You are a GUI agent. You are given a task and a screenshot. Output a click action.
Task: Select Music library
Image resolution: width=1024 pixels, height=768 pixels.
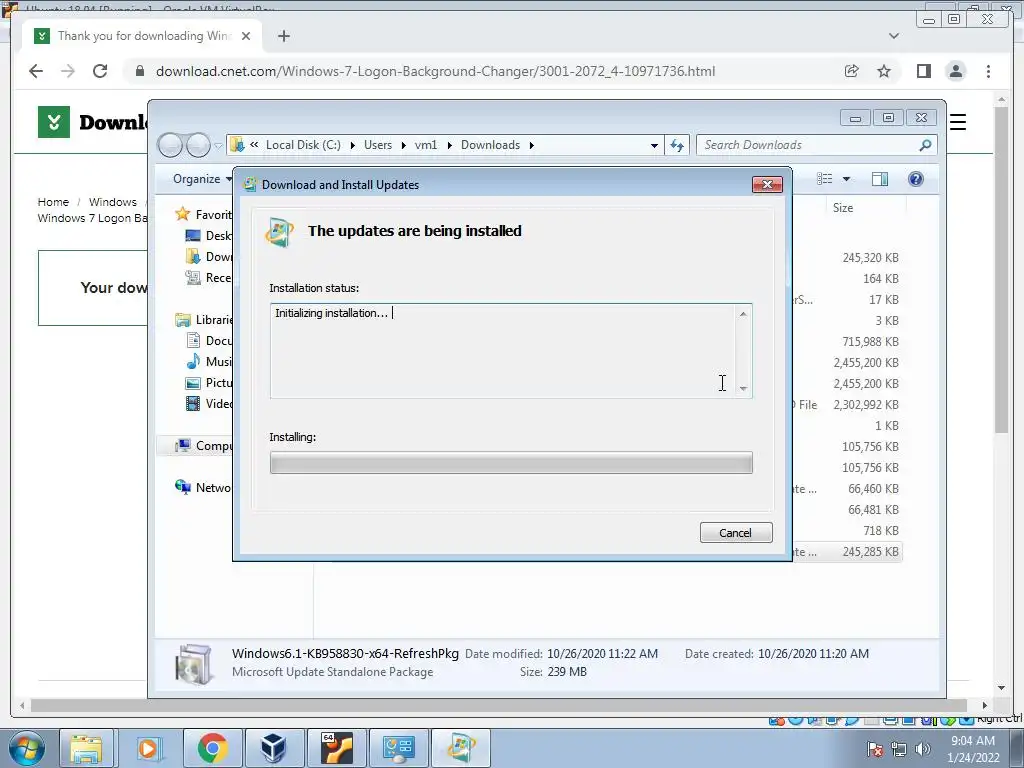pyautogui.click(x=208, y=361)
